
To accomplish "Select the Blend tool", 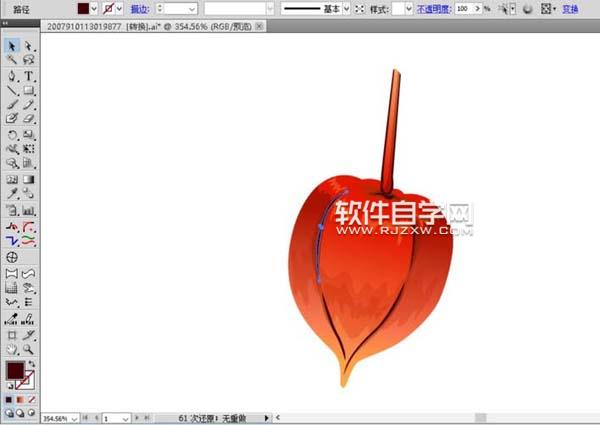I will [x=28, y=194].
